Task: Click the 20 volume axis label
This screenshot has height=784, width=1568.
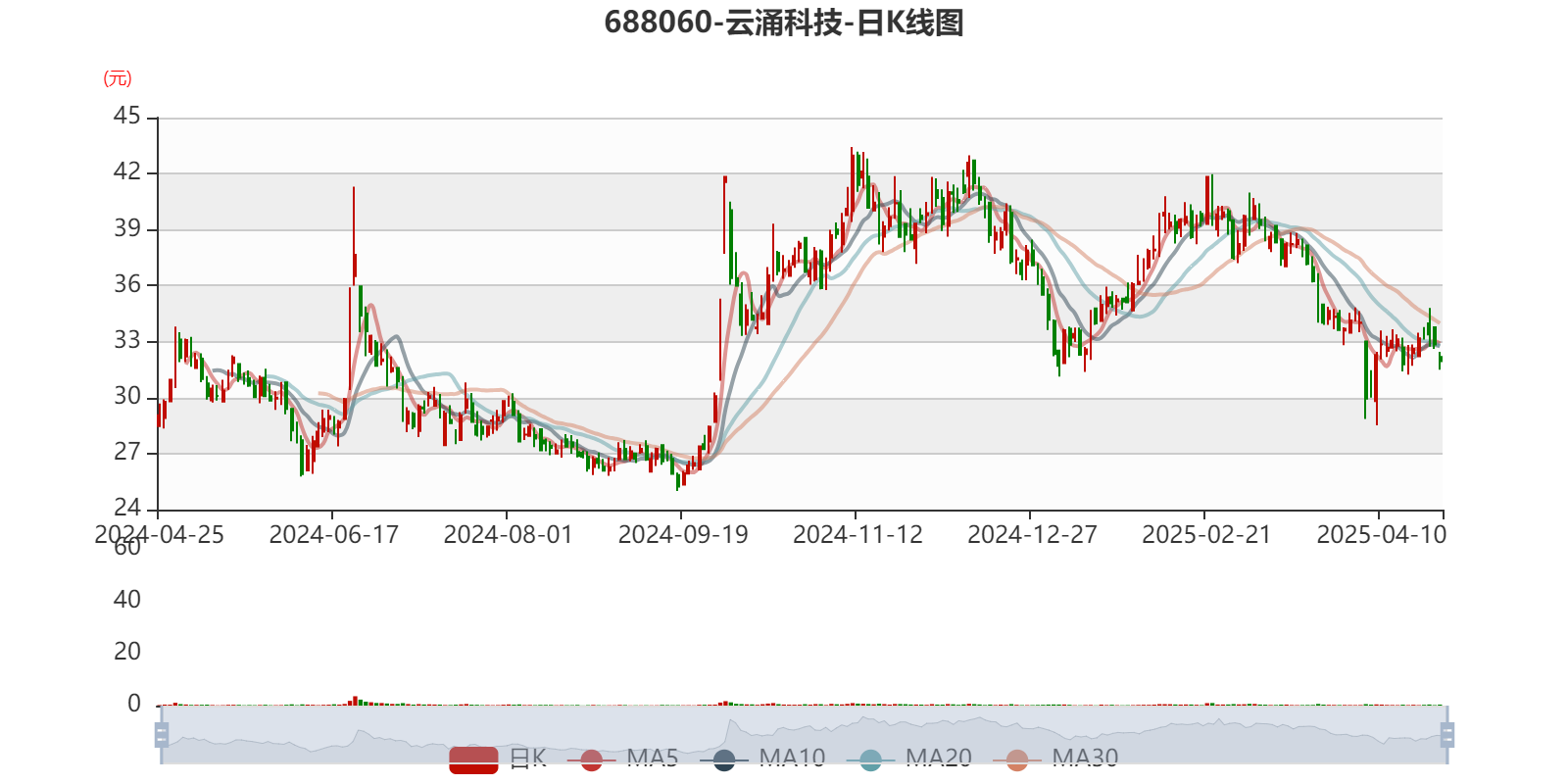Action: 127,652
